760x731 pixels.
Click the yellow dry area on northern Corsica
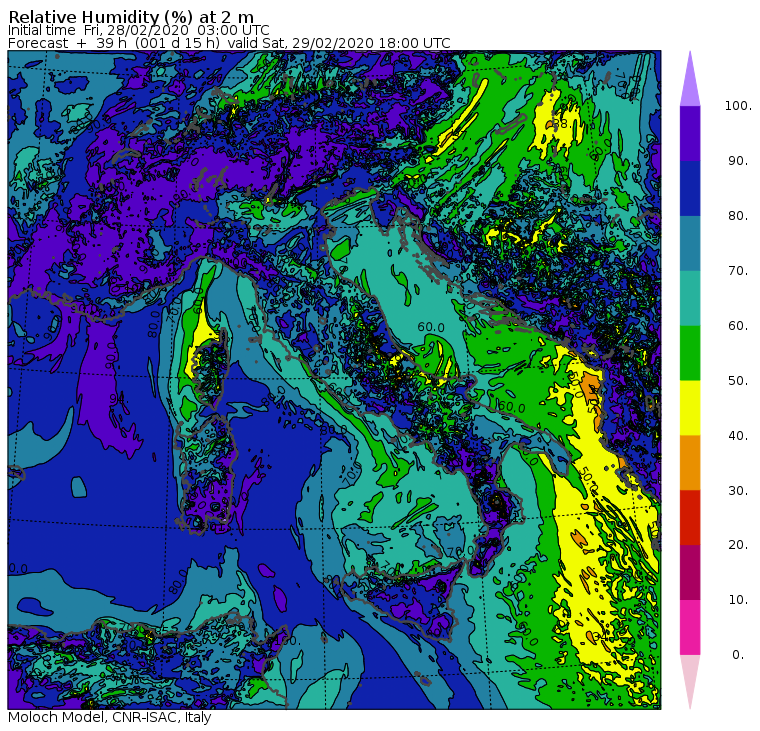pos(203,334)
